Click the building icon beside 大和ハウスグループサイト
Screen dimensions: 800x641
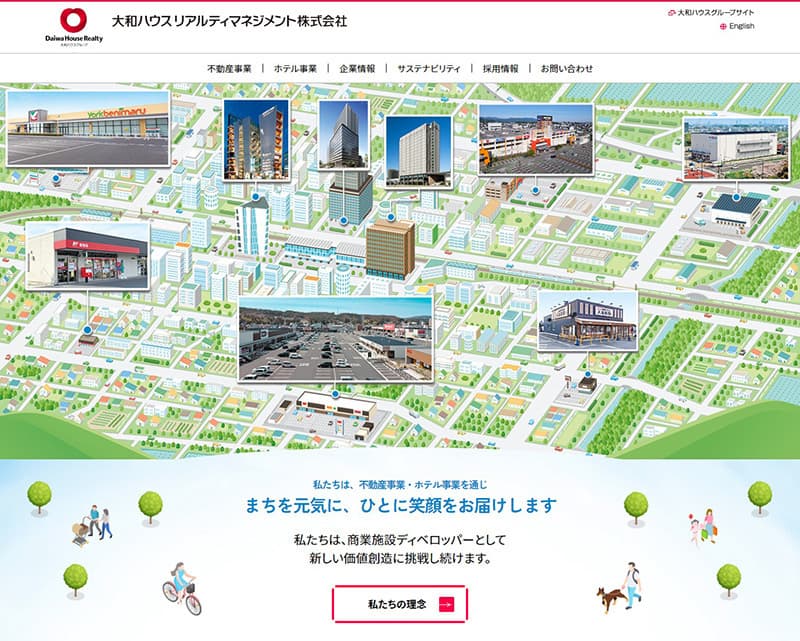pos(671,13)
